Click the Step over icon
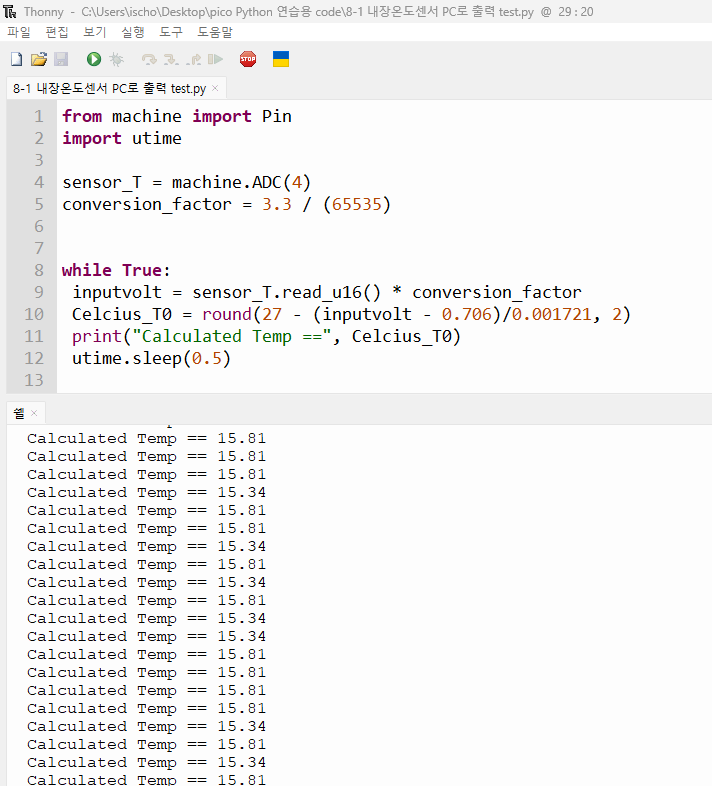 coord(149,60)
